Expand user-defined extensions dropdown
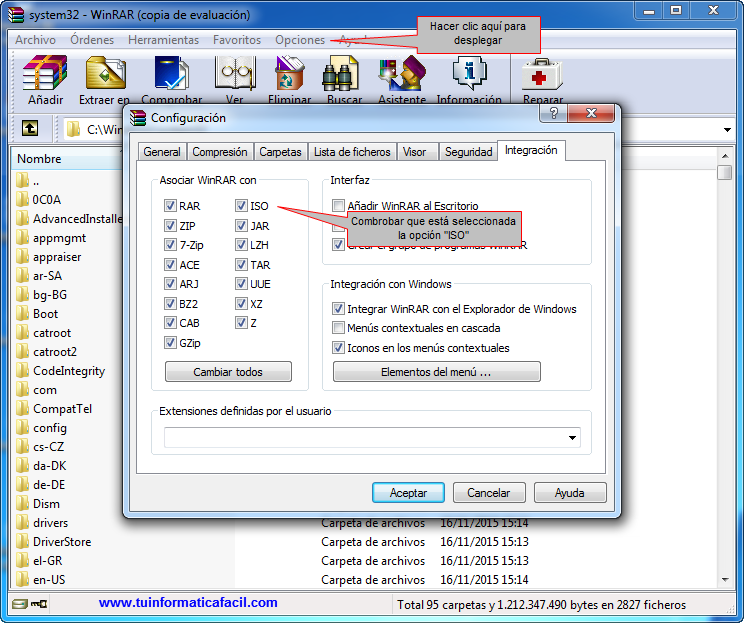 point(572,438)
